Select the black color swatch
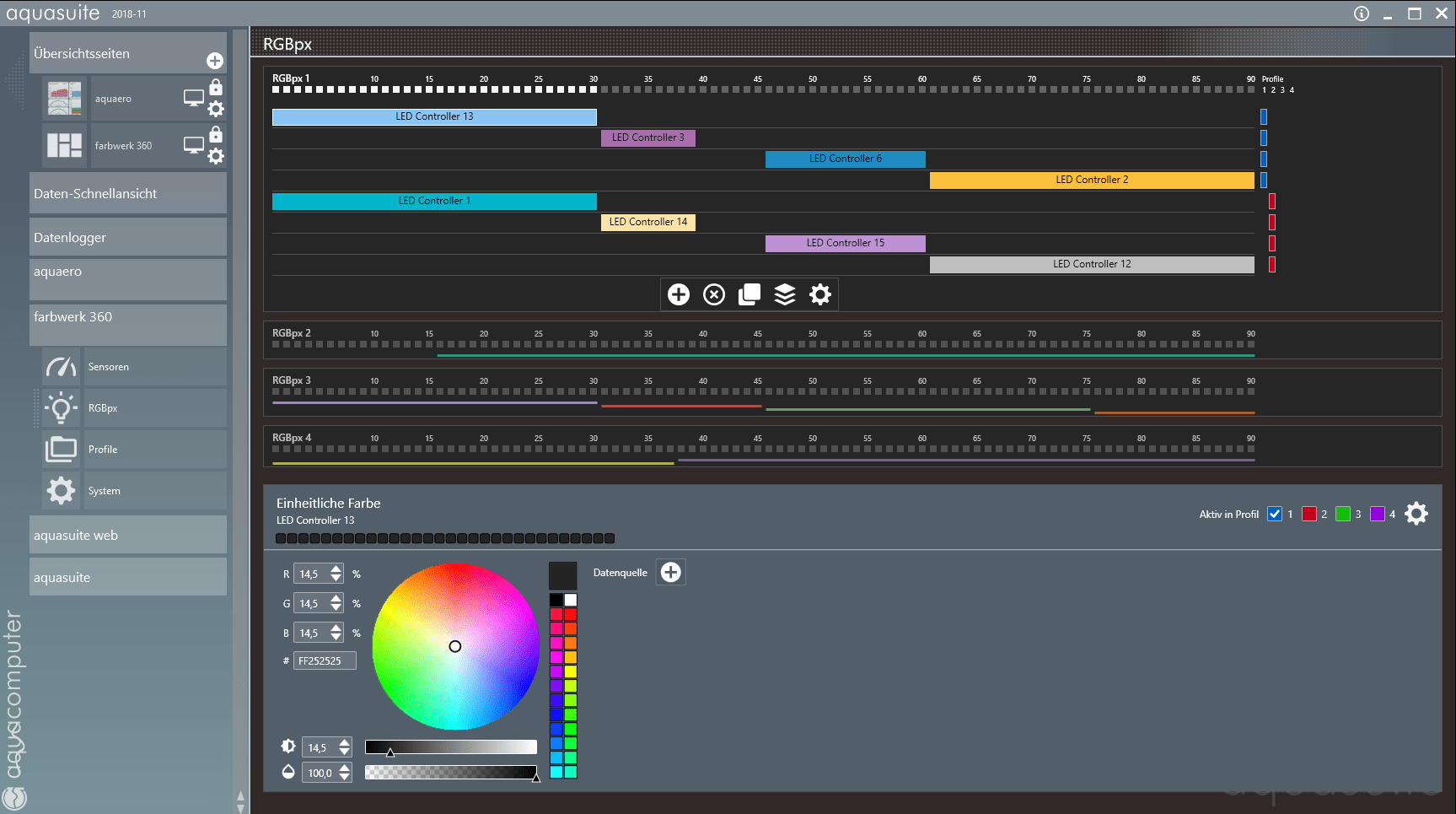The width and height of the screenshot is (1456, 814). coord(556,600)
